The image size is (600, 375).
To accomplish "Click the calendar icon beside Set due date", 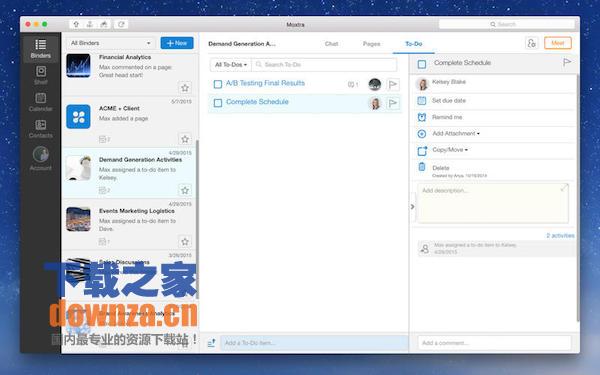I will coord(422,101).
